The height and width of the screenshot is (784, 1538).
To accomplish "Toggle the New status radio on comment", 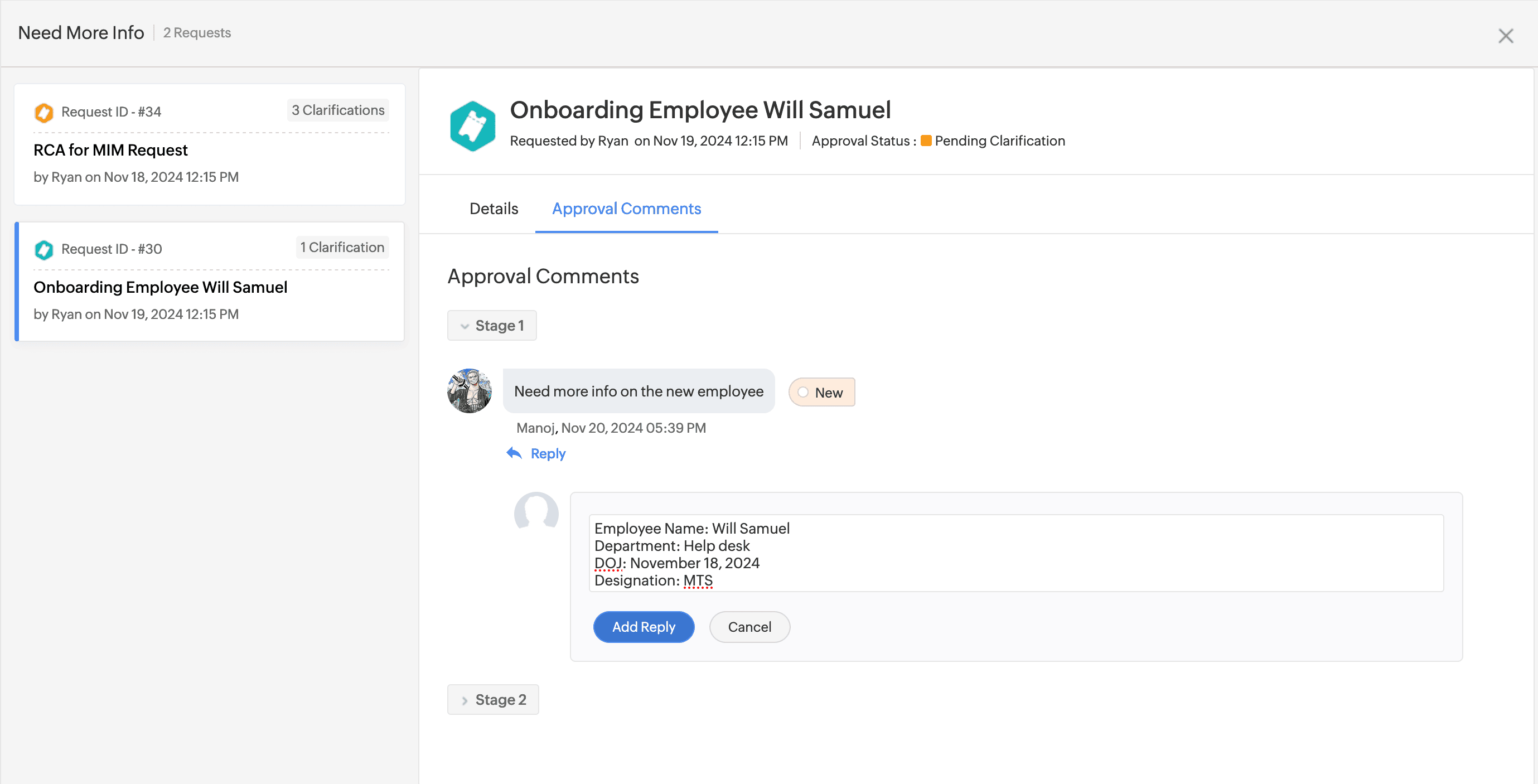I will (x=803, y=393).
